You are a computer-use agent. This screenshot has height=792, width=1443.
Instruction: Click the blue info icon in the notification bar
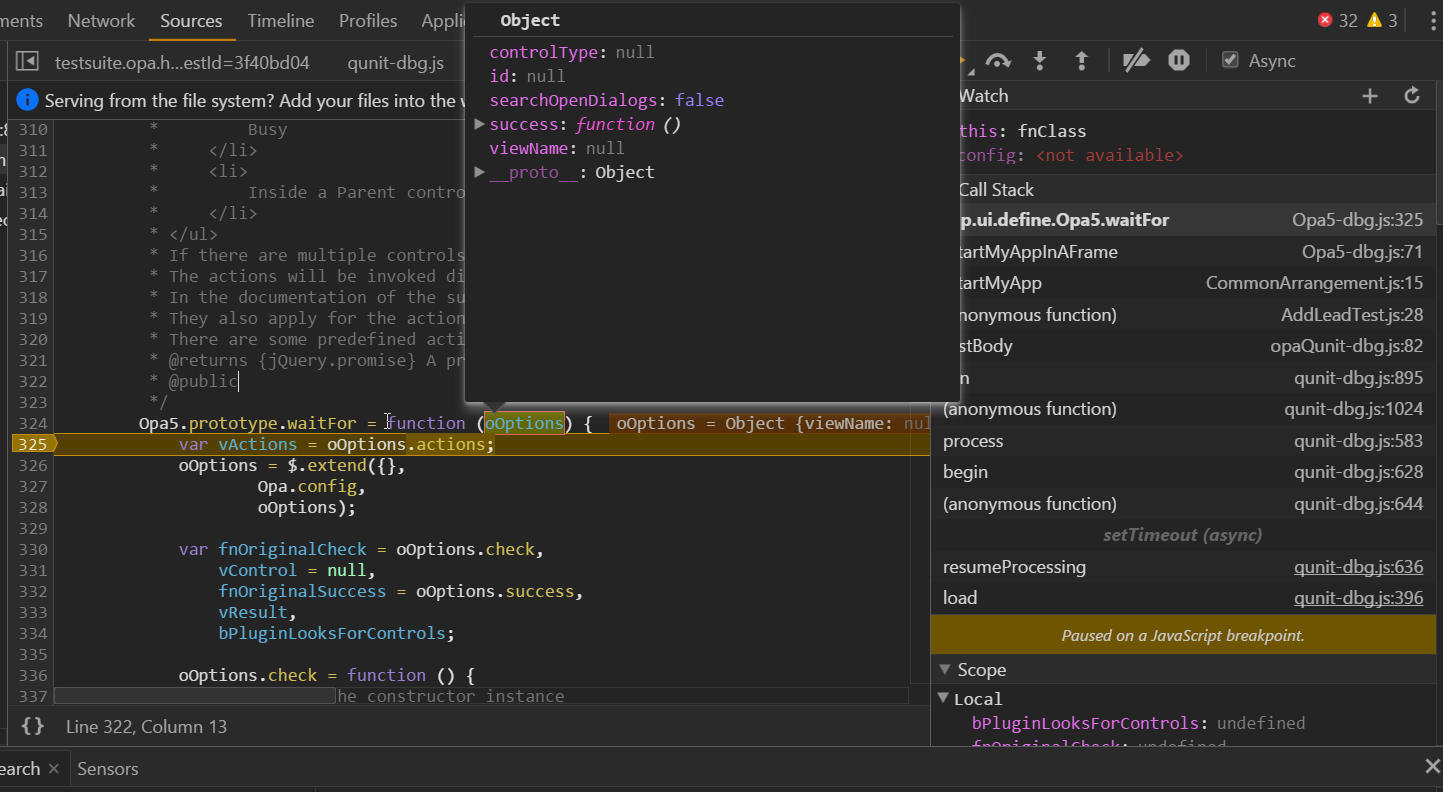pos(28,101)
